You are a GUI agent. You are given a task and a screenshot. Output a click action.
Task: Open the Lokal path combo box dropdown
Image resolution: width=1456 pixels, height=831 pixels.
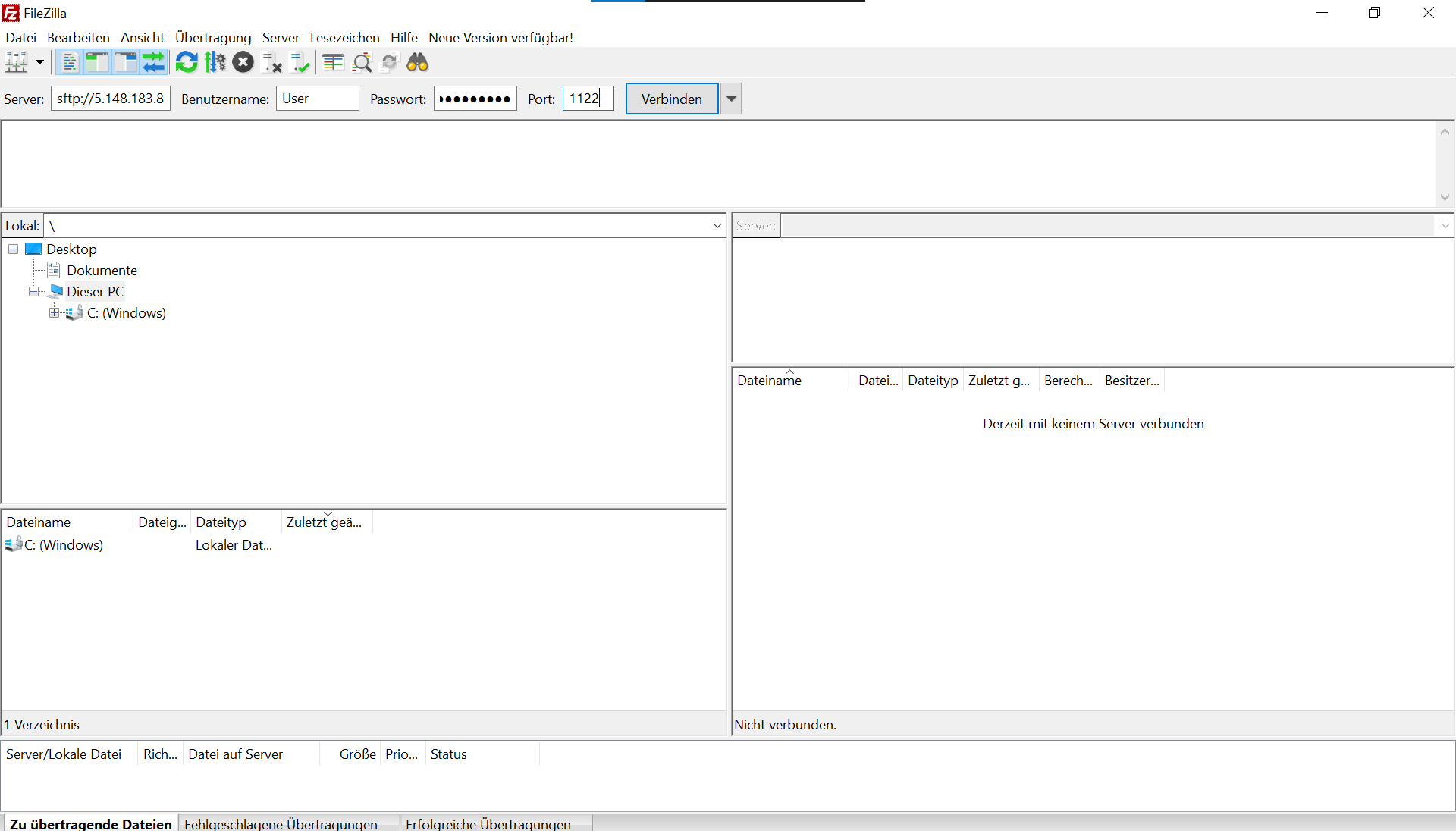pos(717,226)
